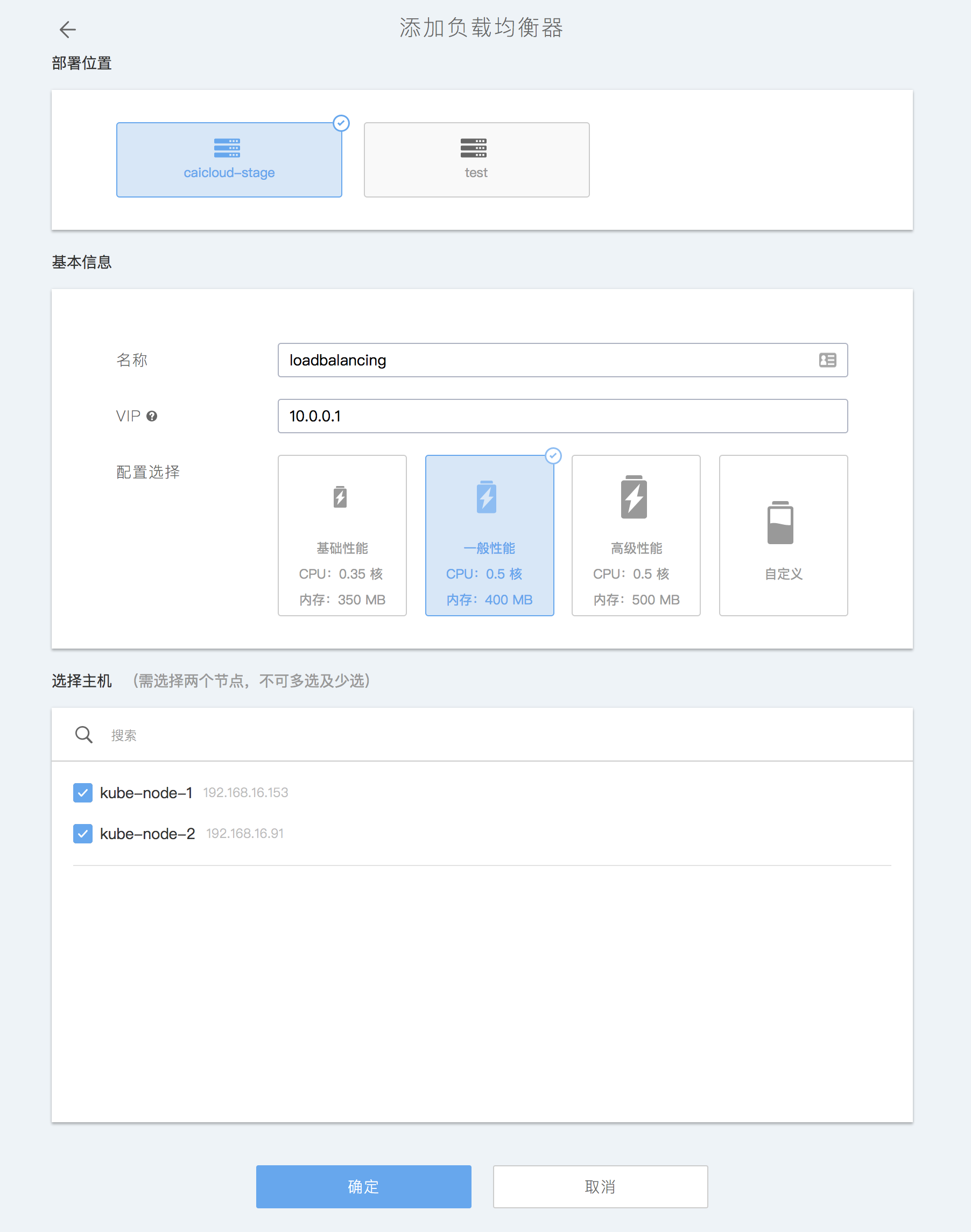Image resolution: width=971 pixels, height=1232 pixels.
Task: Choose the 高级性能 configuration option
Action: tap(636, 535)
